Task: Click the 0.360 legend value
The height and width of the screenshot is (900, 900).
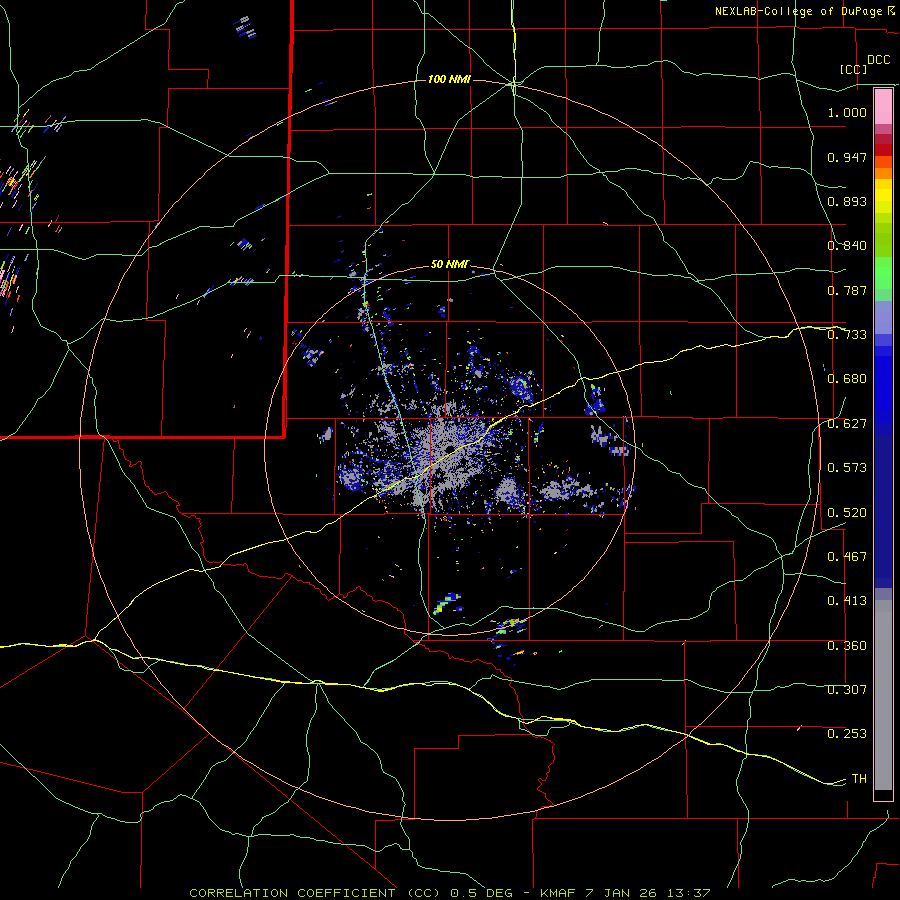Action: (847, 646)
